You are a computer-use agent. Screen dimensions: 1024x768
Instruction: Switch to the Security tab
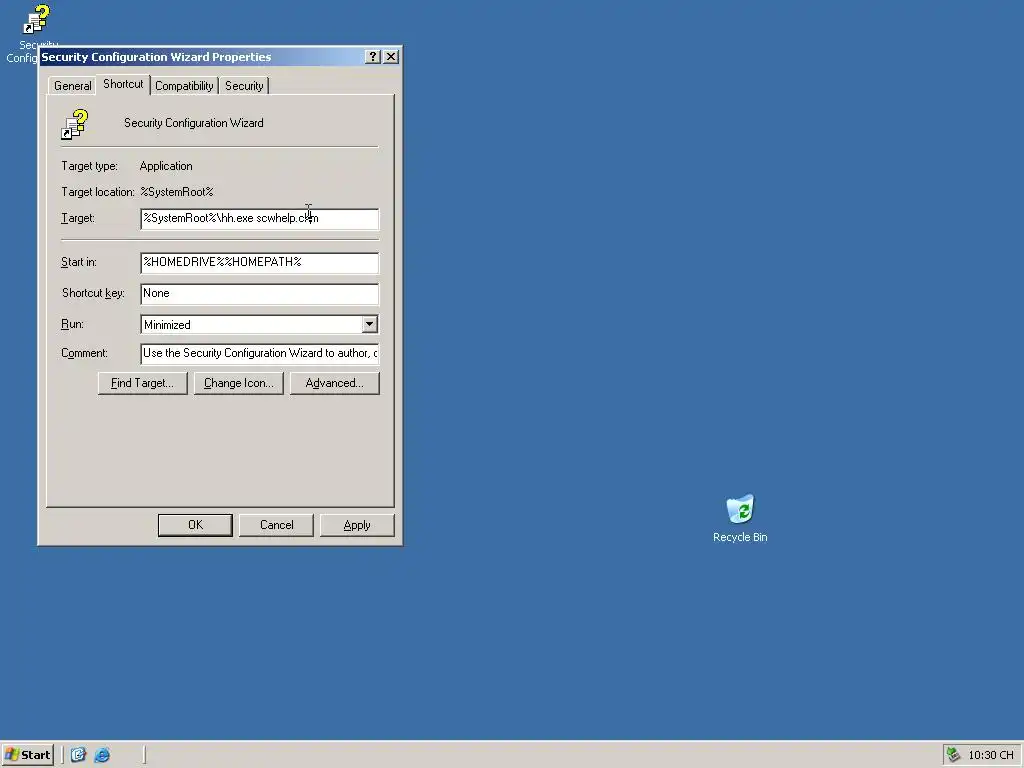pos(244,86)
